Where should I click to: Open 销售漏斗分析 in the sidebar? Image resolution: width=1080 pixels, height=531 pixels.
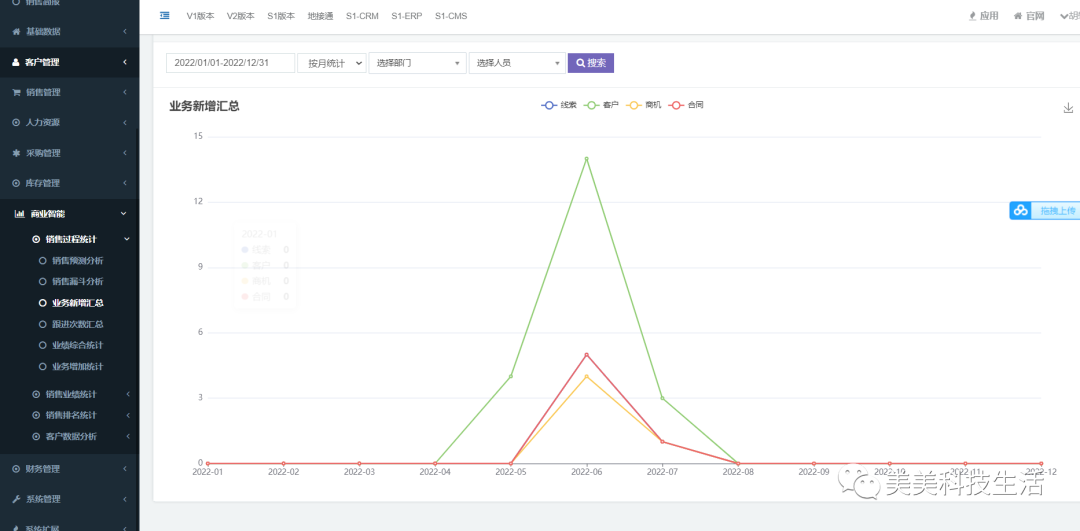[77, 282]
